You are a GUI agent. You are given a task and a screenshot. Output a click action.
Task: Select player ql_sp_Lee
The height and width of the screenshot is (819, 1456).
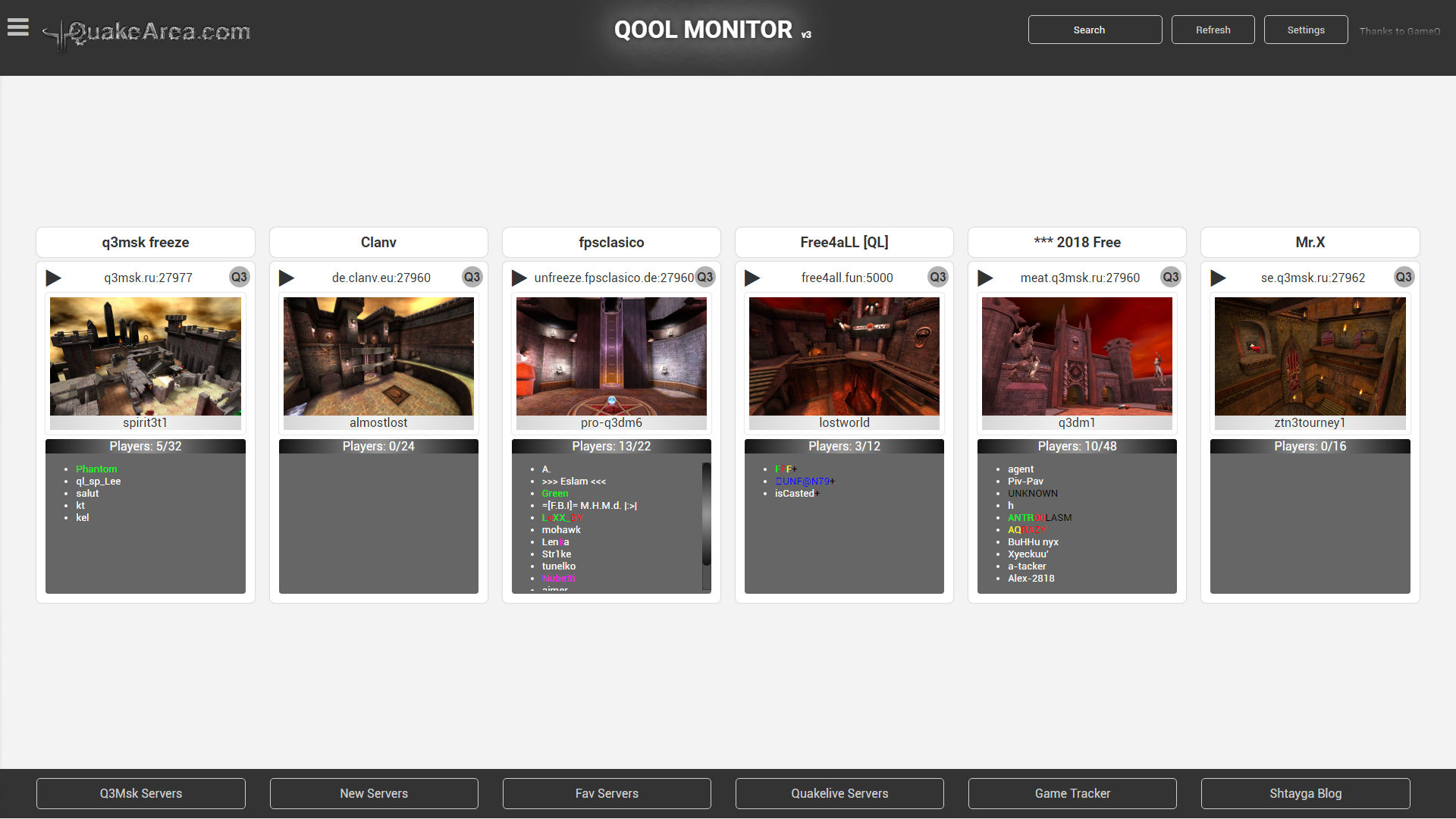coord(99,482)
